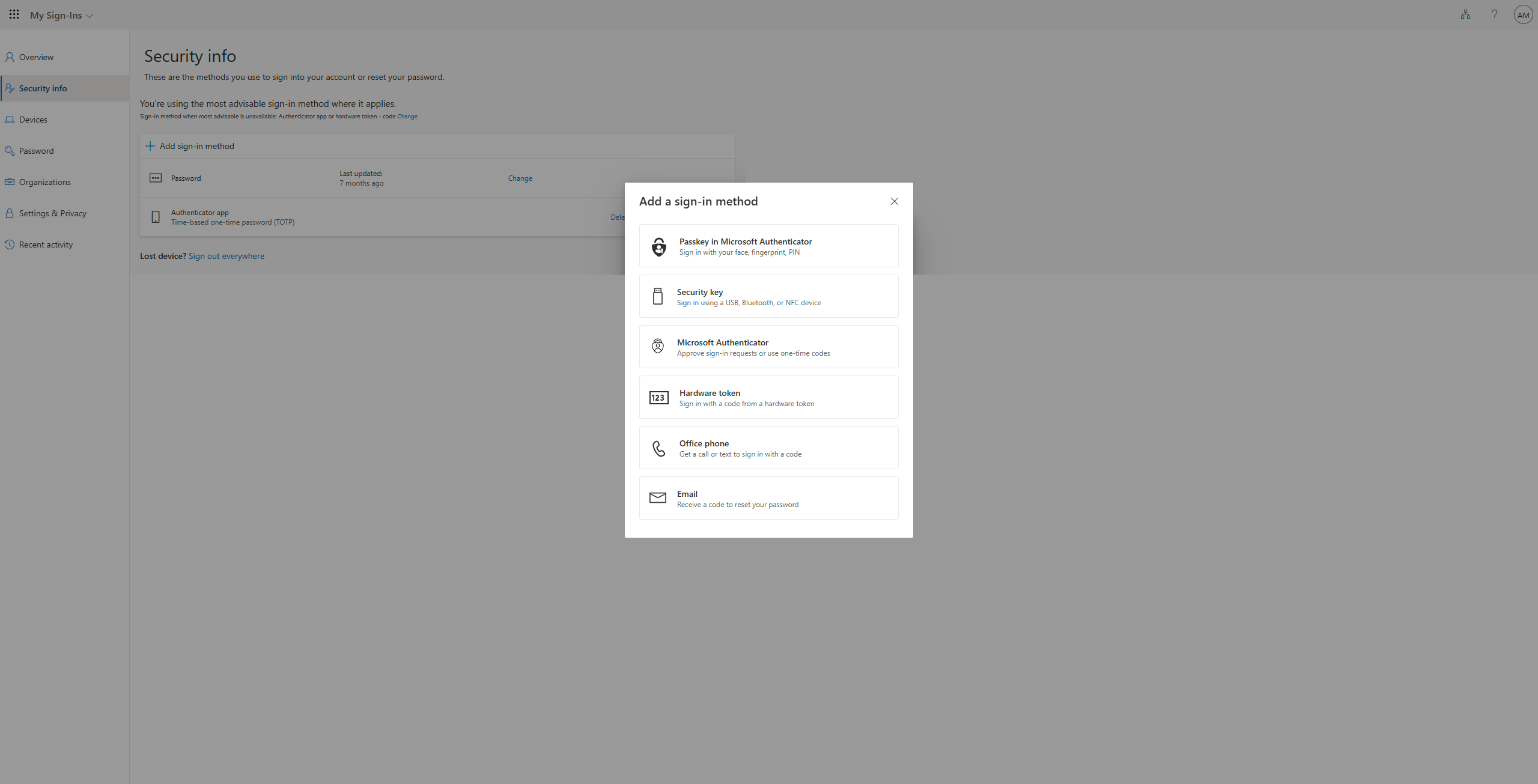Open Organizations in the sidebar
The width and height of the screenshot is (1538, 784).
pyautogui.click(x=44, y=182)
